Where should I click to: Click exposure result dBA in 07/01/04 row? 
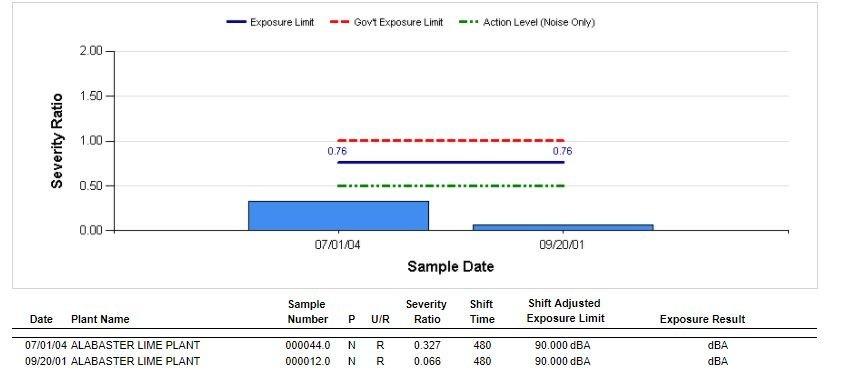coord(718,345)
